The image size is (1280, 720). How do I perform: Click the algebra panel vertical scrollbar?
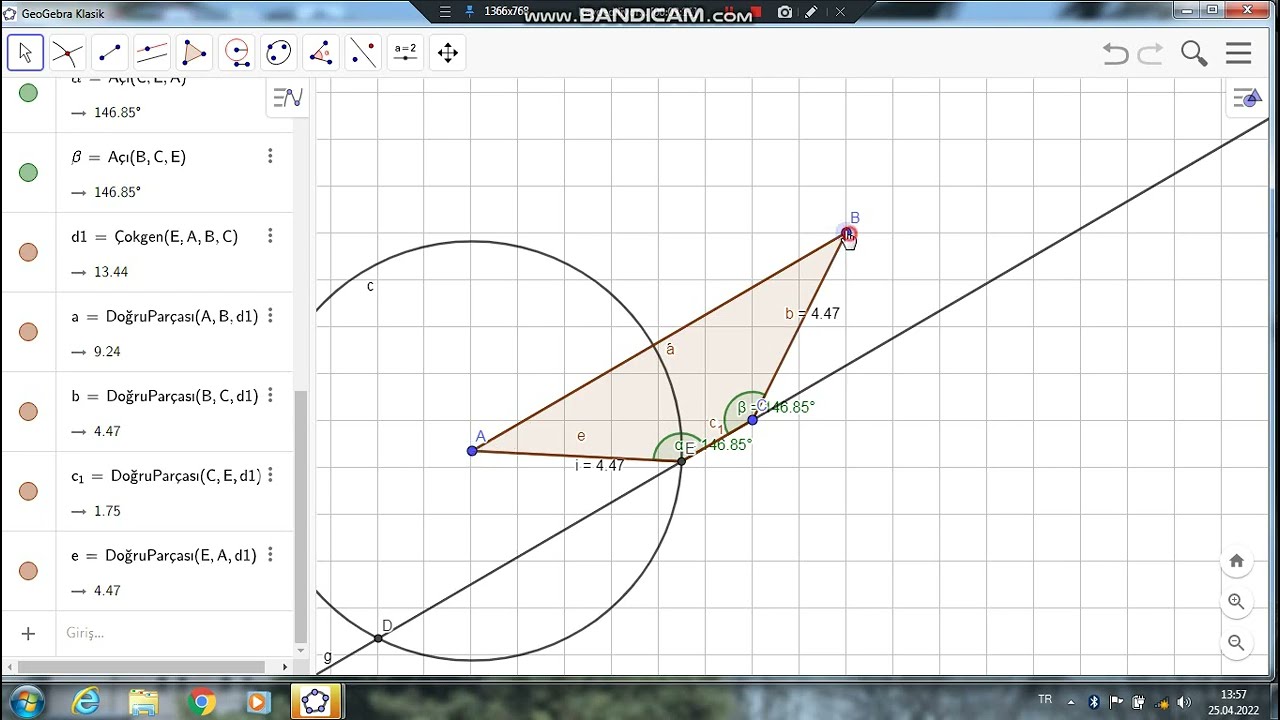click(301, 515)
